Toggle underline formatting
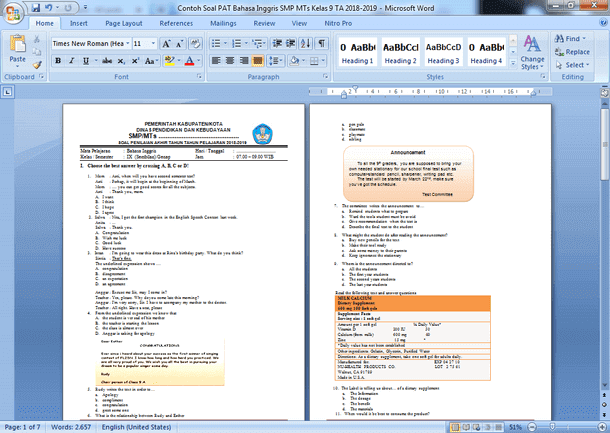This screenshot has width=610, height=433. (x=86, y=61)
